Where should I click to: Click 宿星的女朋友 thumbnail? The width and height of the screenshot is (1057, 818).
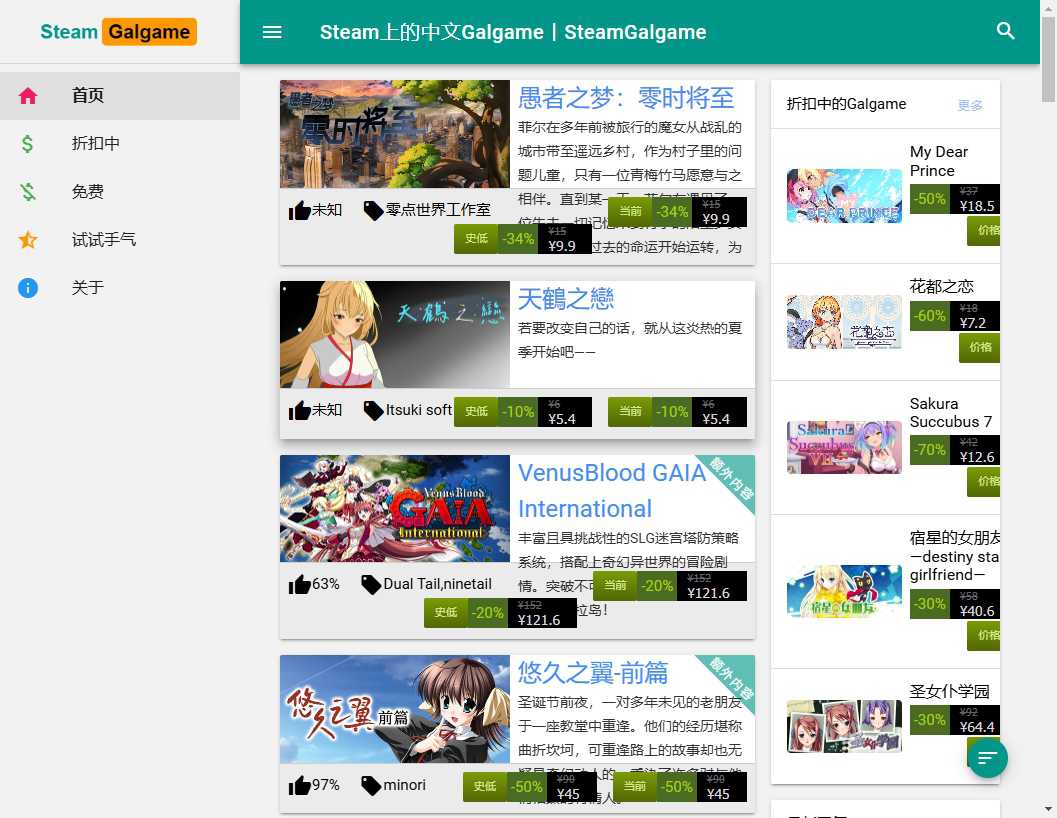click(844, 591)
